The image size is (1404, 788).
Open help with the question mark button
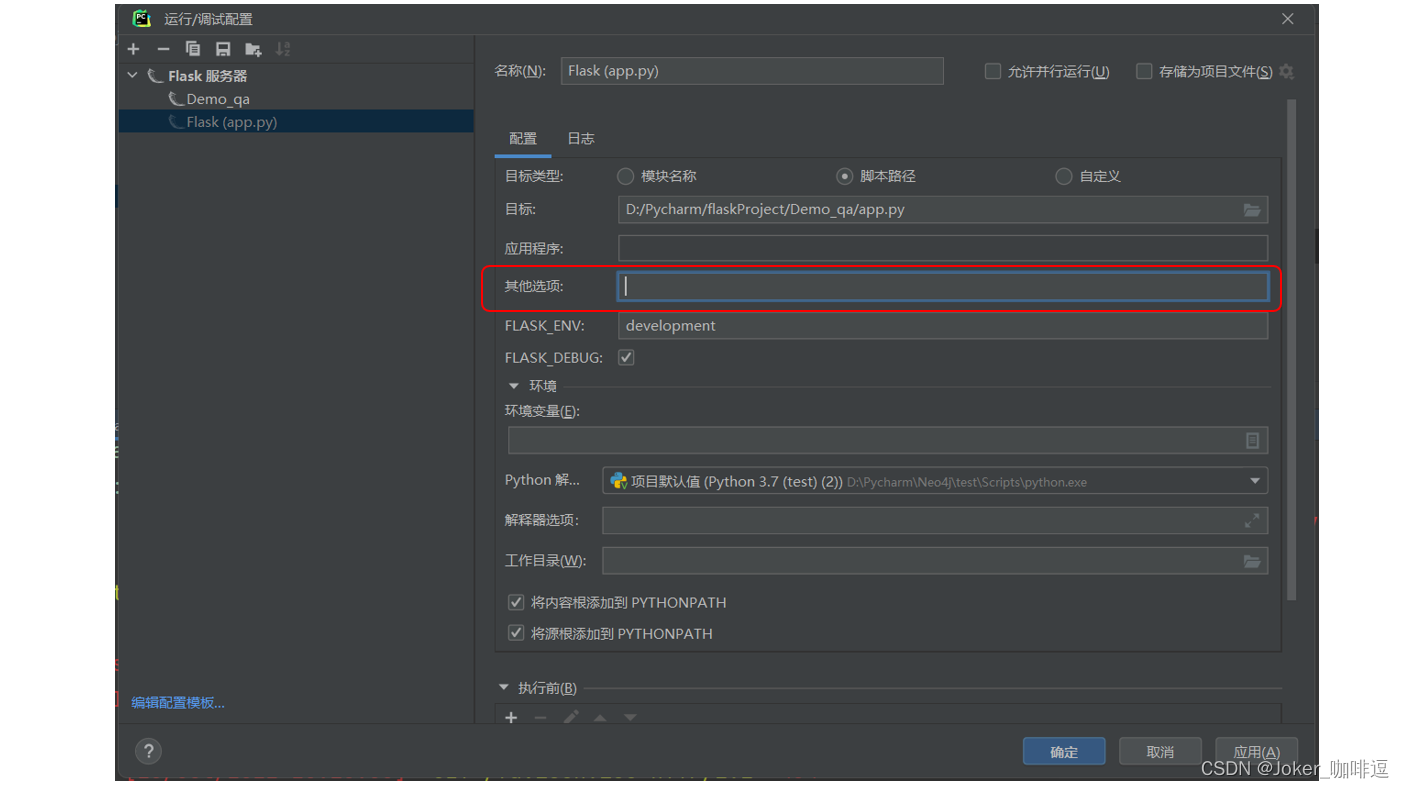click(x=148, y=751)
